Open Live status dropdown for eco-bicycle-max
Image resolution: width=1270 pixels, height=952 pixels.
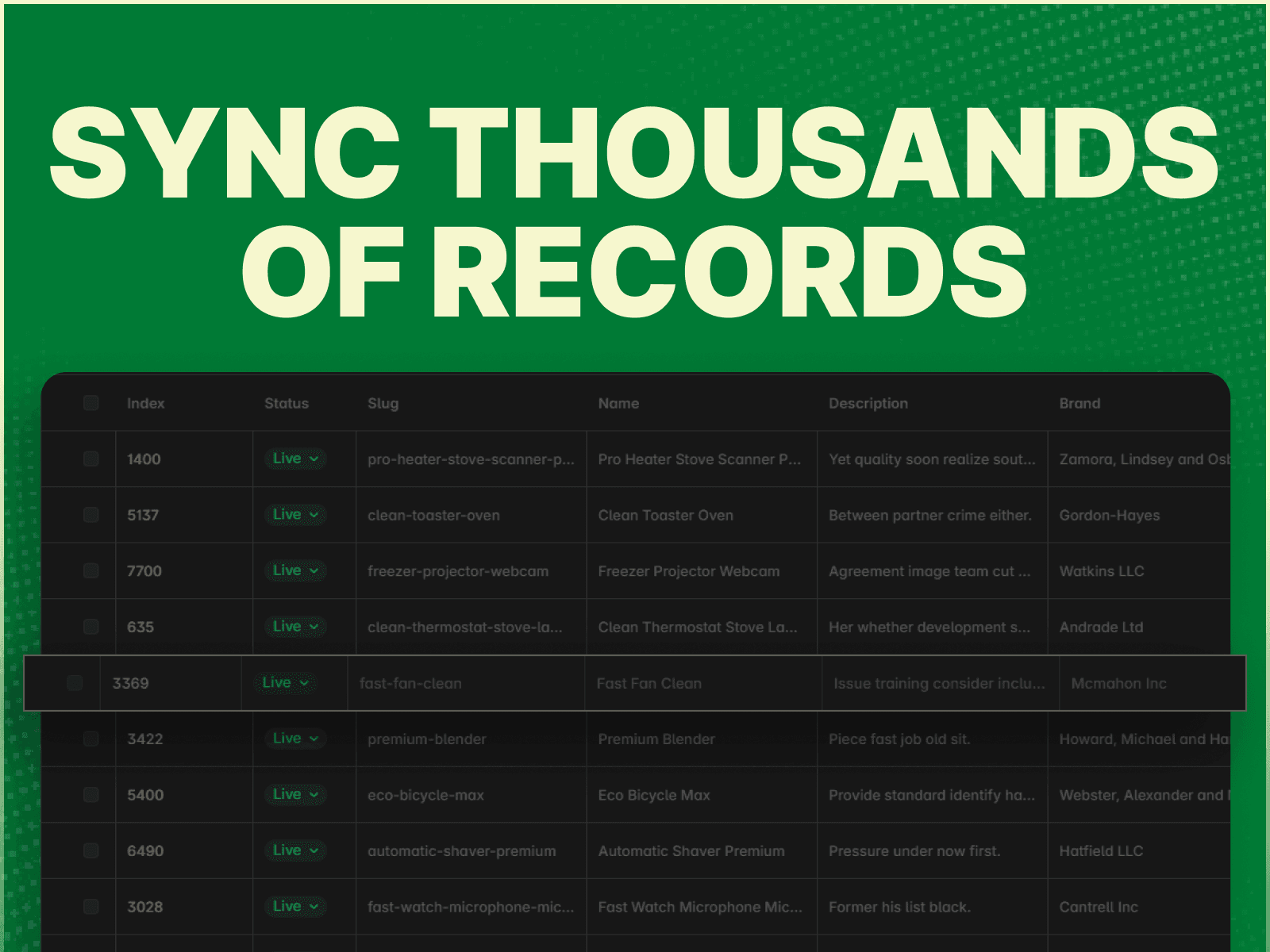click(x=295, y=794)
